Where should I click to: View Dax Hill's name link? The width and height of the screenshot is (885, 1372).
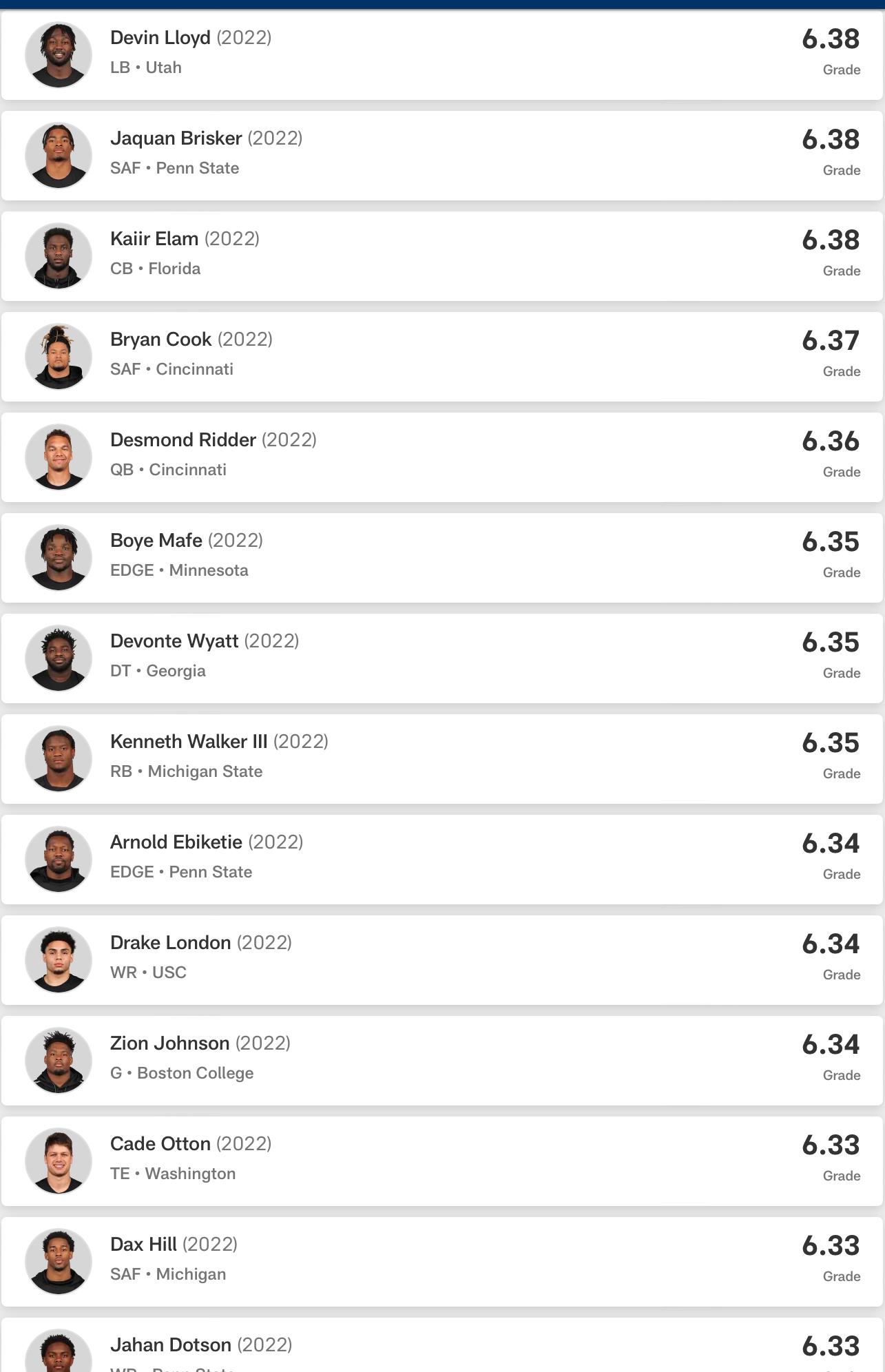tap(143, 1245)
